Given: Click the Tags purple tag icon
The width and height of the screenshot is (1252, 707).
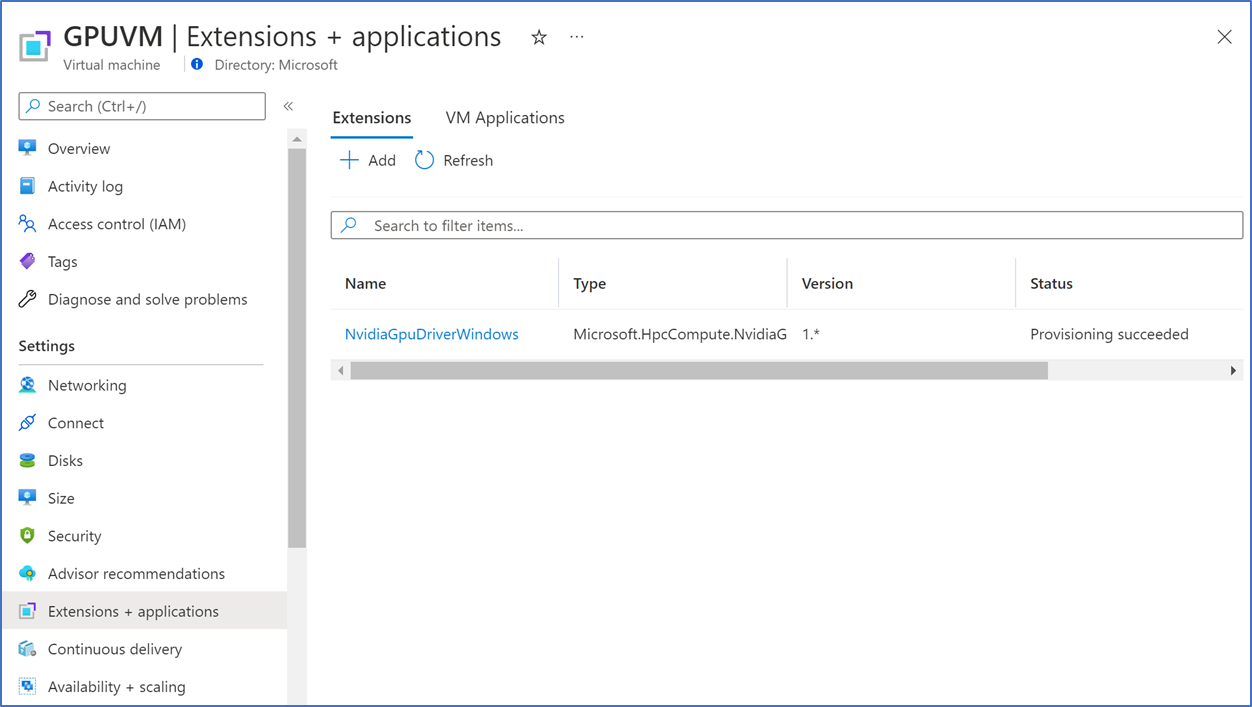Looking at the screenshot, I should click(x=28, y=261).
